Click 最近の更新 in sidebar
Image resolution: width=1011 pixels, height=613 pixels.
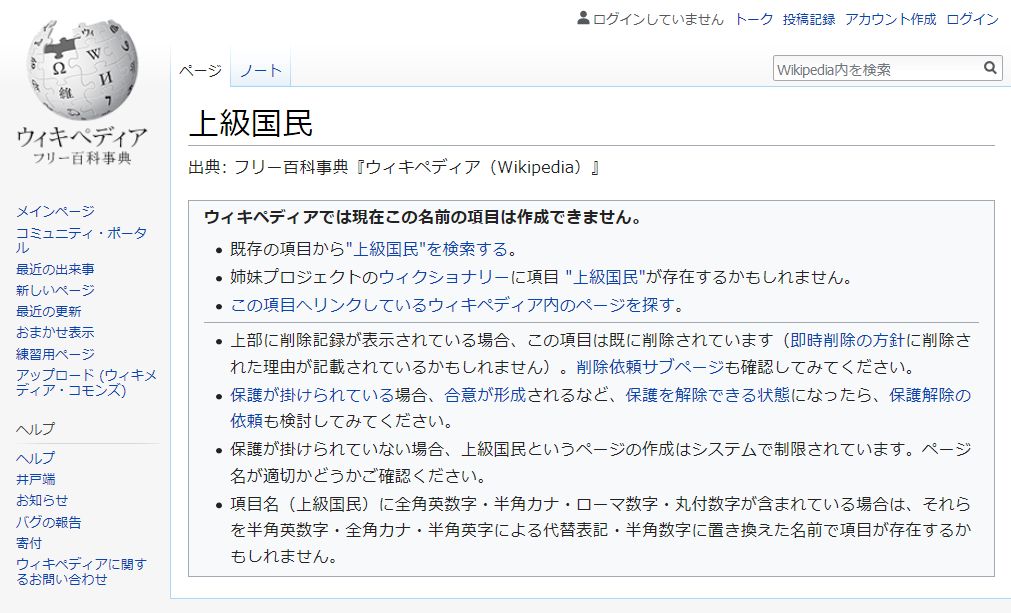[x=48, y=311]
